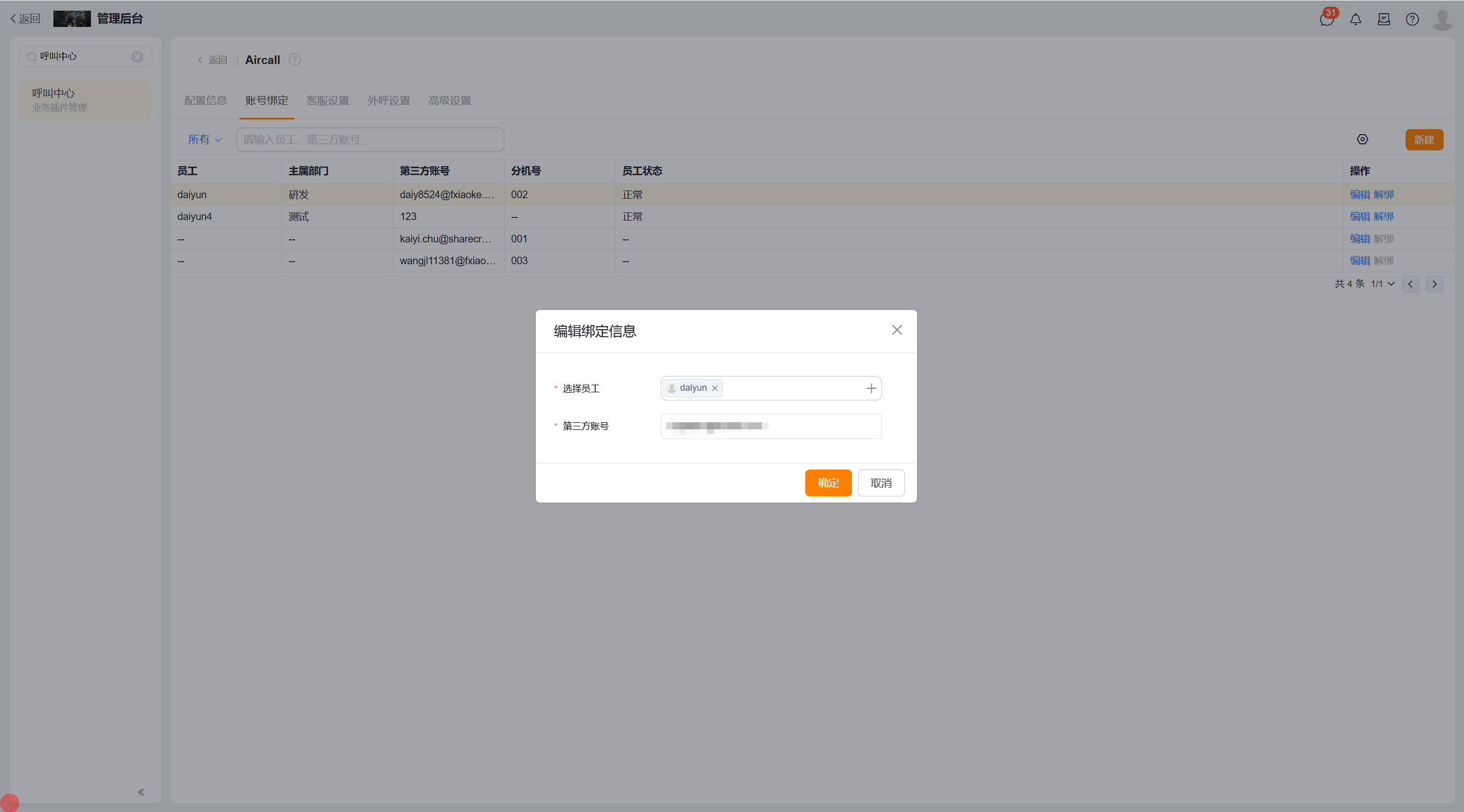Viewport: 1464px width, 812px height.
Task: Click 编辑 link for daiyun4 row
Action: pos(1359,216)
